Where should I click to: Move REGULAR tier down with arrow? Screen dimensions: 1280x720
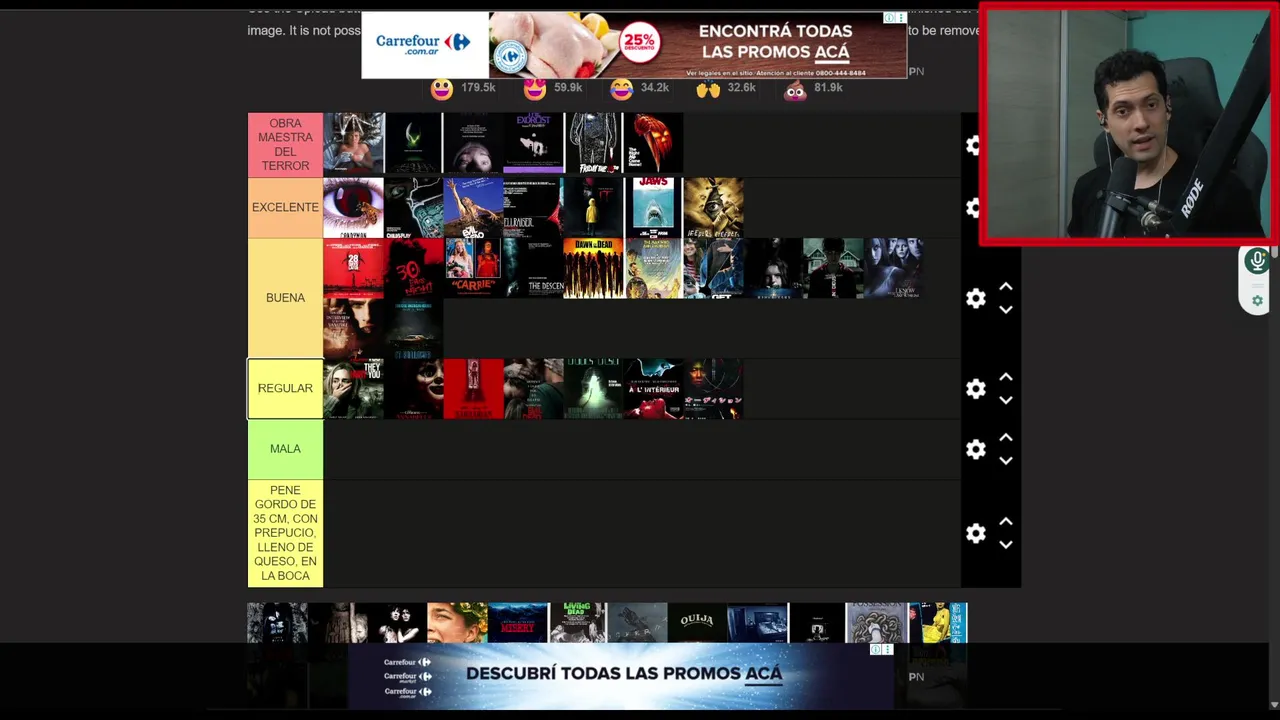1006,400
